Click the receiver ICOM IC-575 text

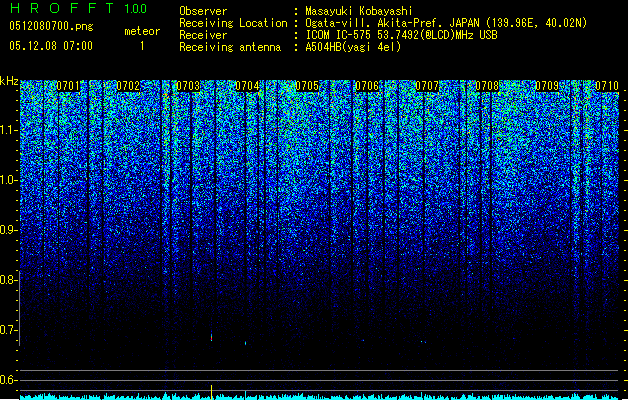tap(401, 35)
